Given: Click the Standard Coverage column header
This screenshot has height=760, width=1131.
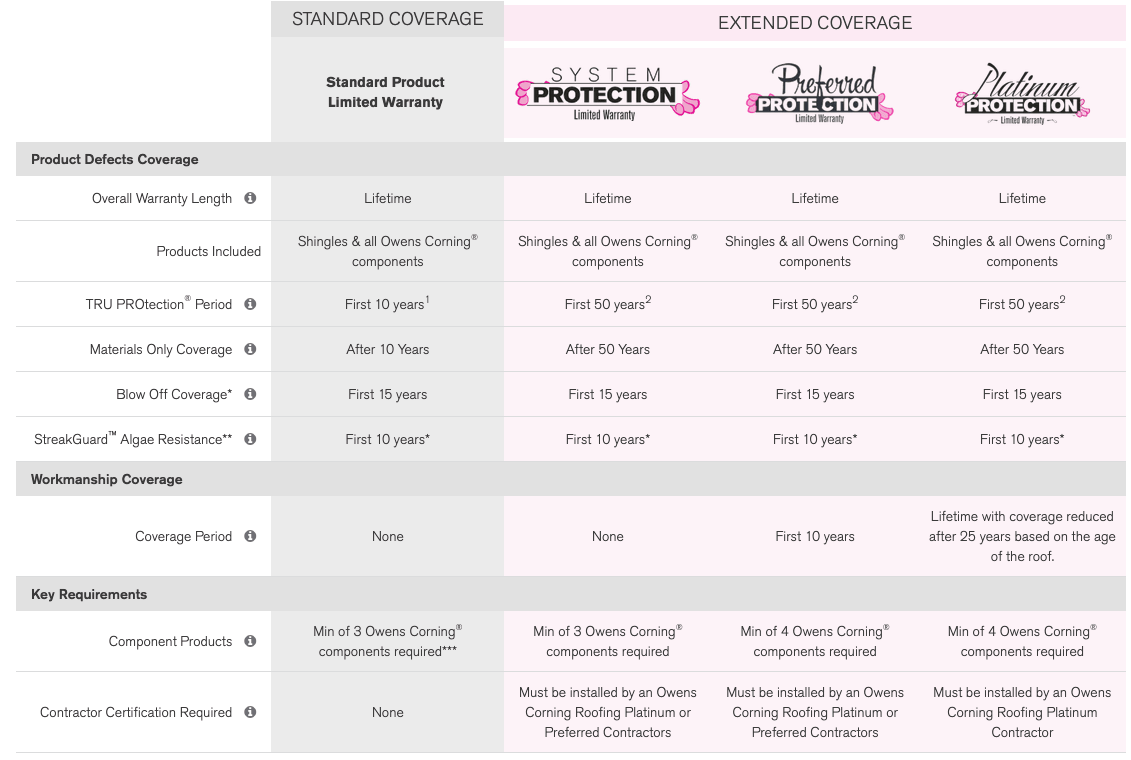Looking at the screenshot, I should point(387,19).
